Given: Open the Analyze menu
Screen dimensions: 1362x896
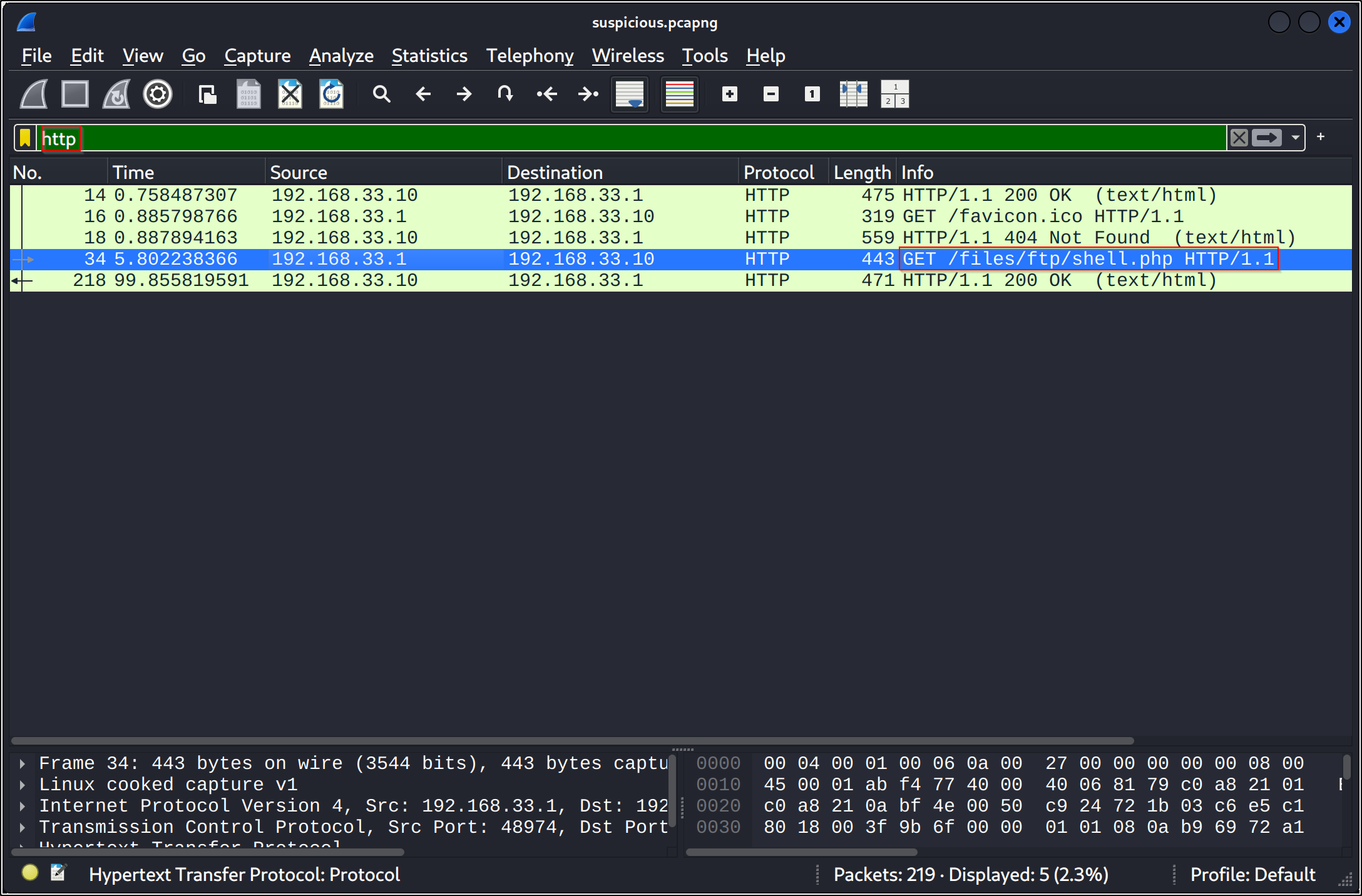Looking at the screenshot, I should 341,56.
